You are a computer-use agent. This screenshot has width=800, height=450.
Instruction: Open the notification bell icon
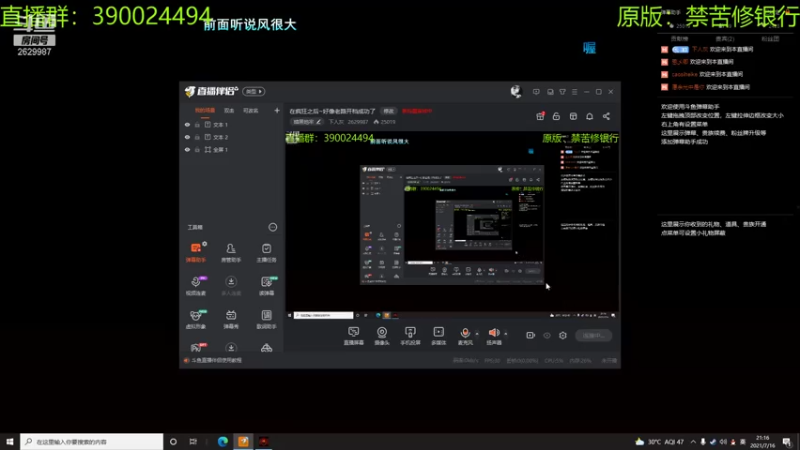coord(590,116)
